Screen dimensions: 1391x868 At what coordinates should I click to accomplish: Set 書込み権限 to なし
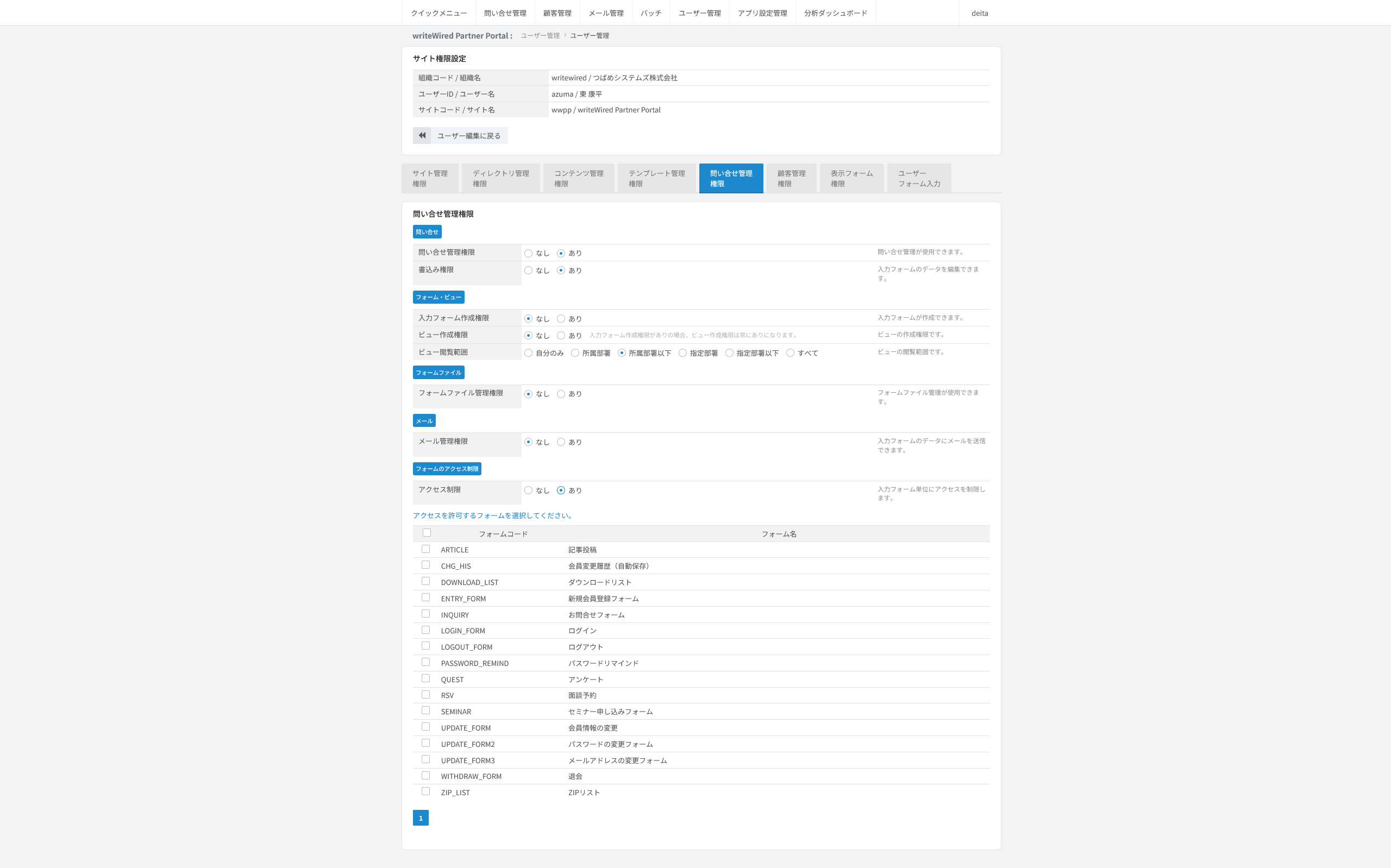[x=528, y=271]
